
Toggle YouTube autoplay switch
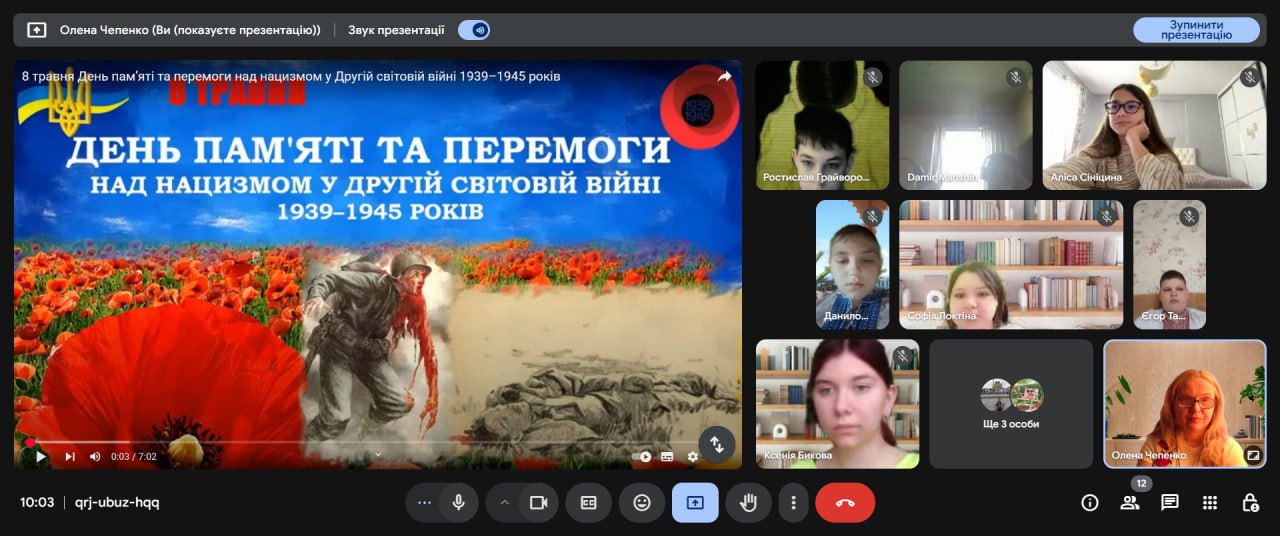(x=642, y=457)
